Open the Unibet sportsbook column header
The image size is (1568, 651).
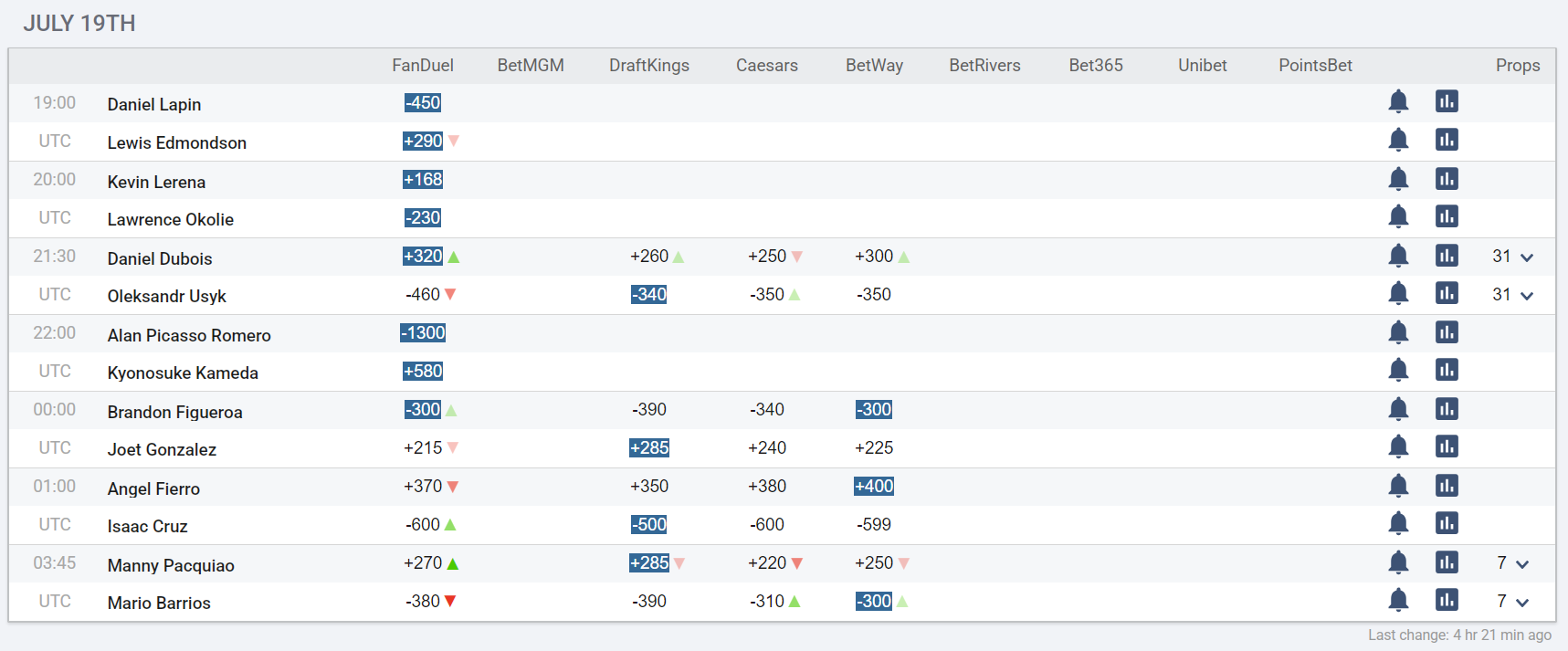[x=1203, y=66]
